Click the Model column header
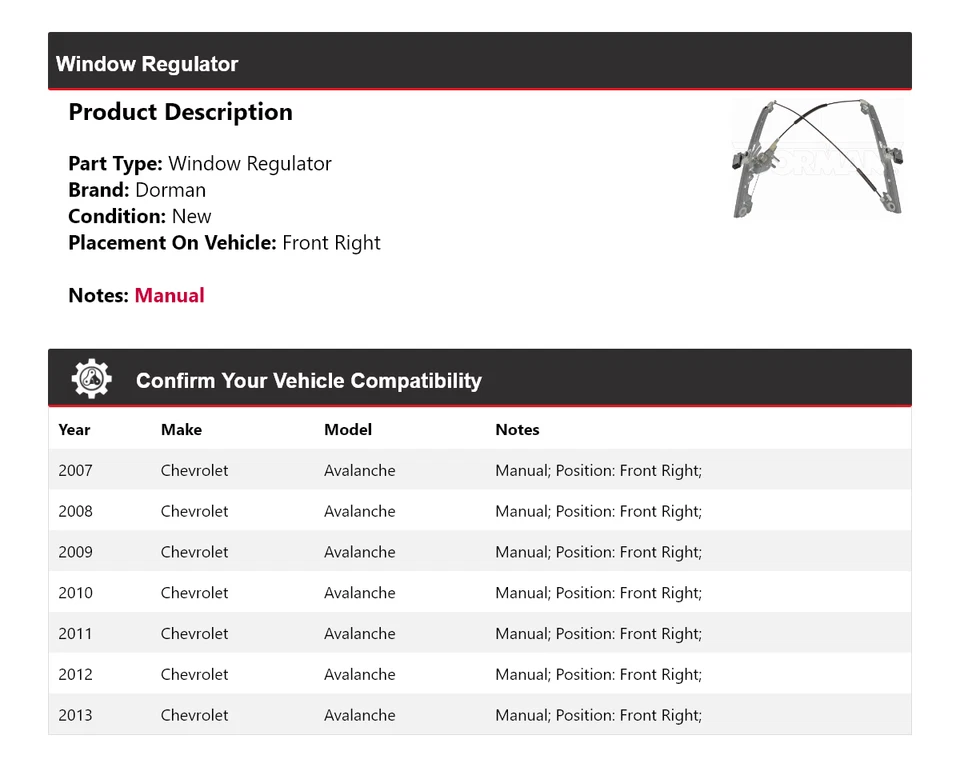This screenshot has height=767, width=960. click(x=347, y=430)
